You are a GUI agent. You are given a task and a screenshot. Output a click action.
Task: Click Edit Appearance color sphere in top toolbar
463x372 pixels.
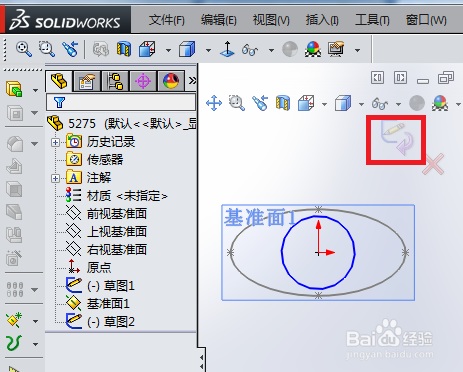(x=313, y=49)
